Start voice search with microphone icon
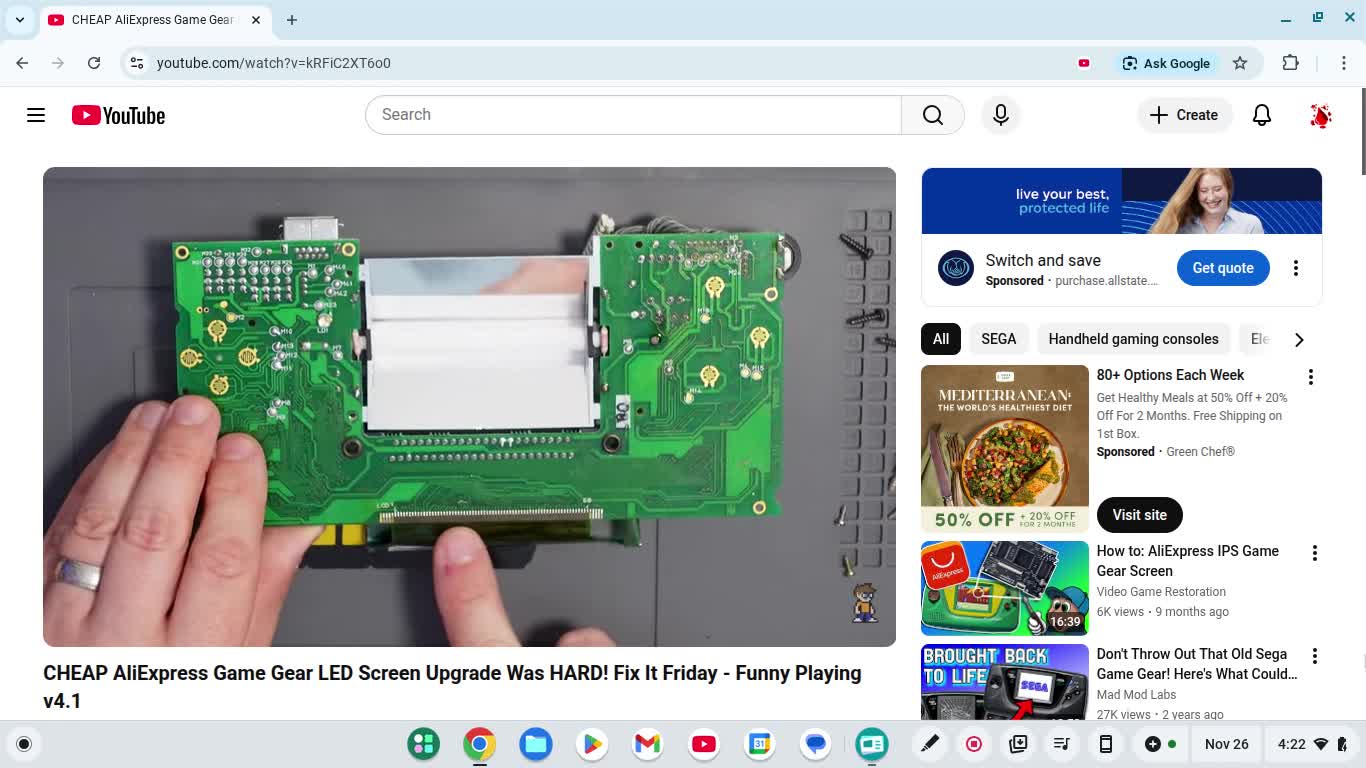1366x768 pixels. point(1000,115)
